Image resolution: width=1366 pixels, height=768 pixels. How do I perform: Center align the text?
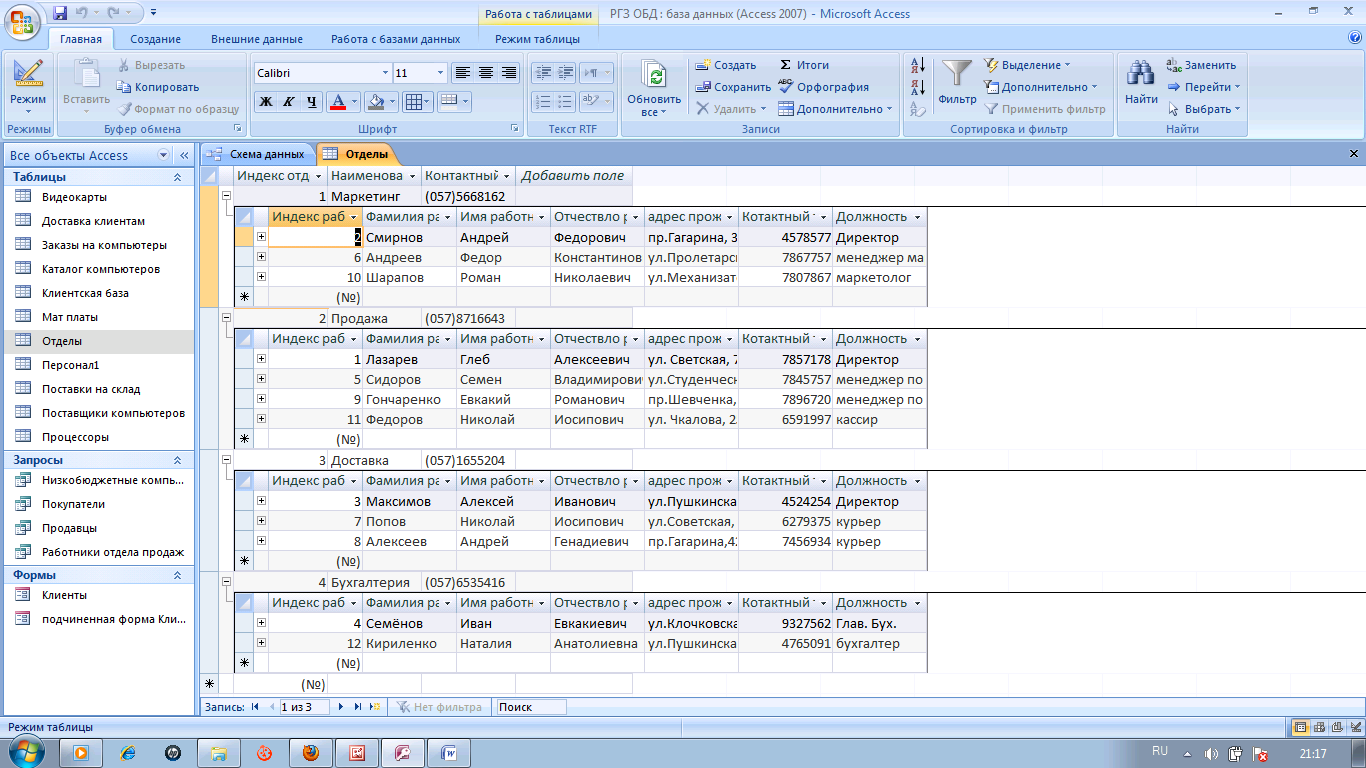tap(486, 73)
